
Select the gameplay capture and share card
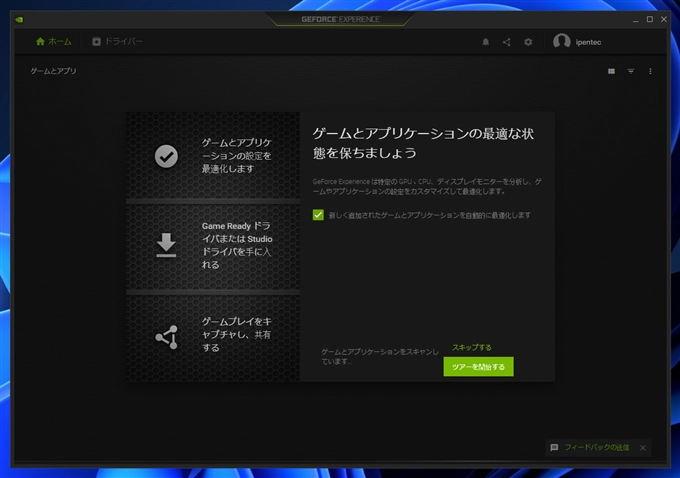pos(213,337)
